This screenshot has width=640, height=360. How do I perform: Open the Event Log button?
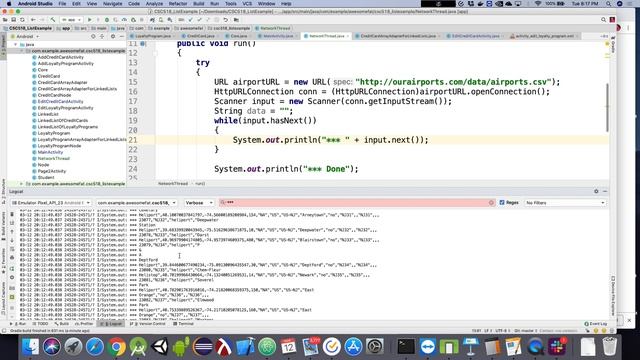(x=596, y=324)
